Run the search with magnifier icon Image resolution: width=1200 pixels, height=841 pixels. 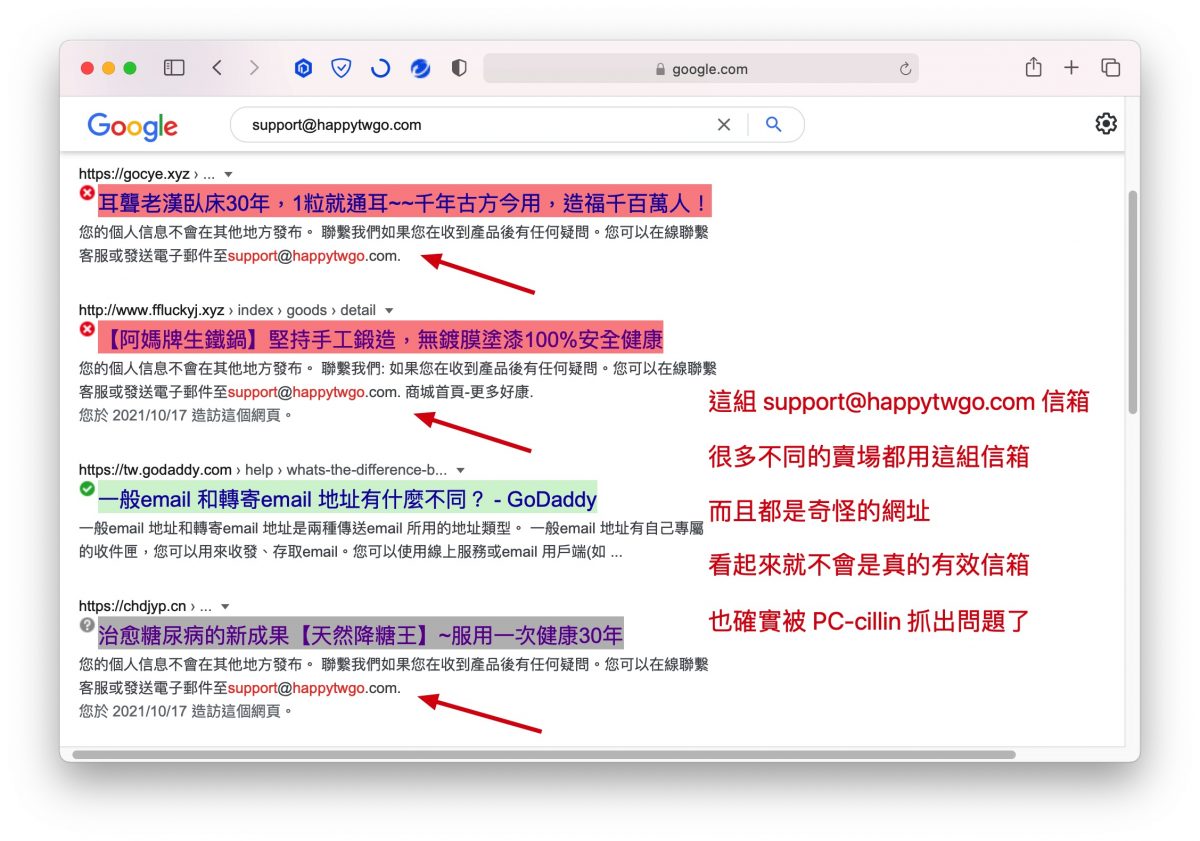(773, 125)
